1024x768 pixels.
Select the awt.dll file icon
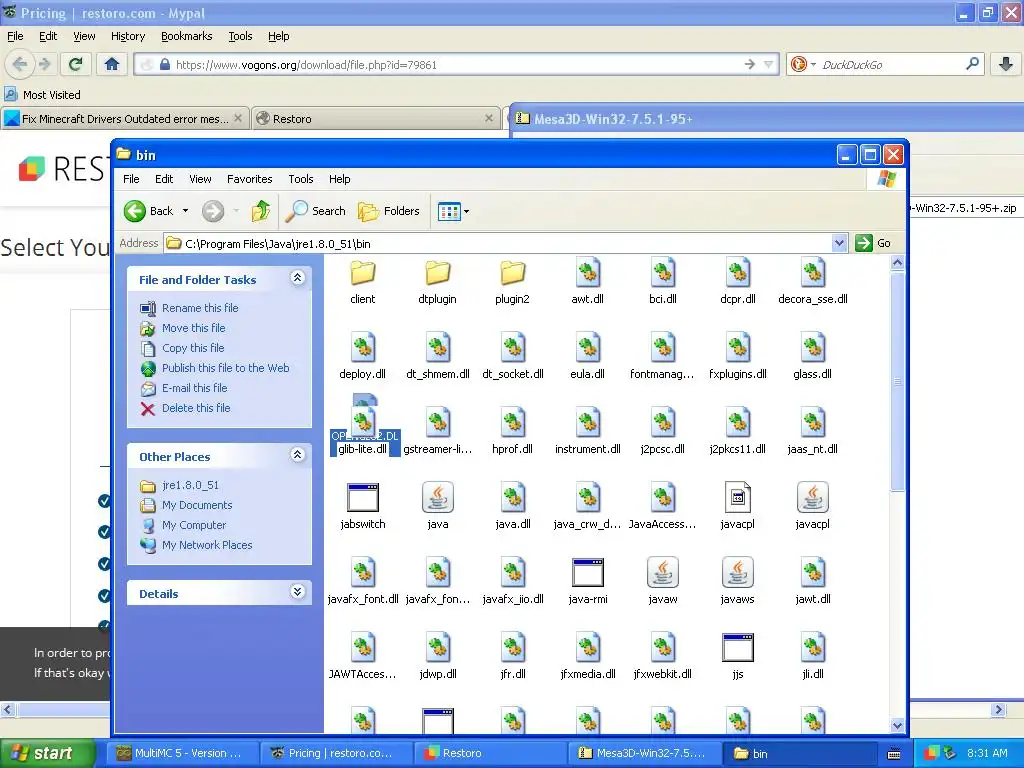coord(588,273)
